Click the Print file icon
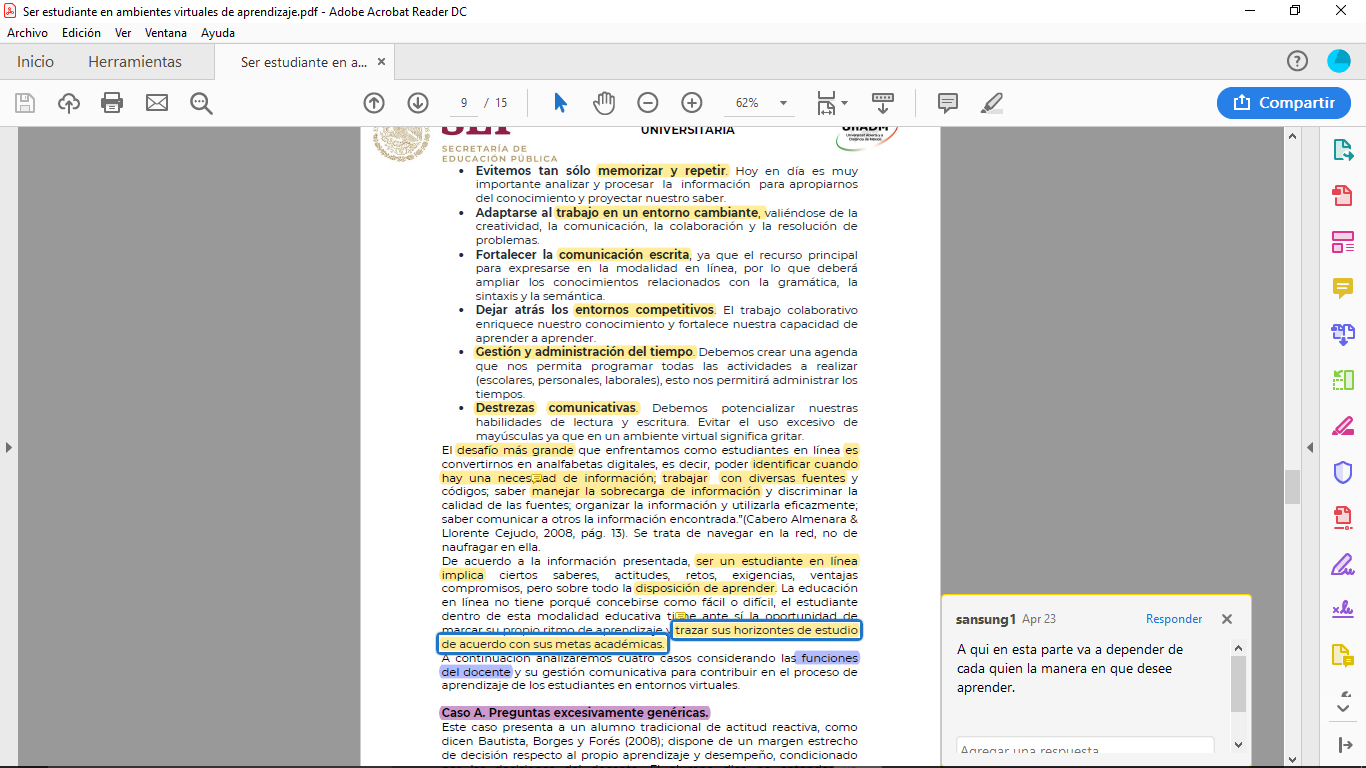This screenshot has height=768, width=1366. pos(112,103)
